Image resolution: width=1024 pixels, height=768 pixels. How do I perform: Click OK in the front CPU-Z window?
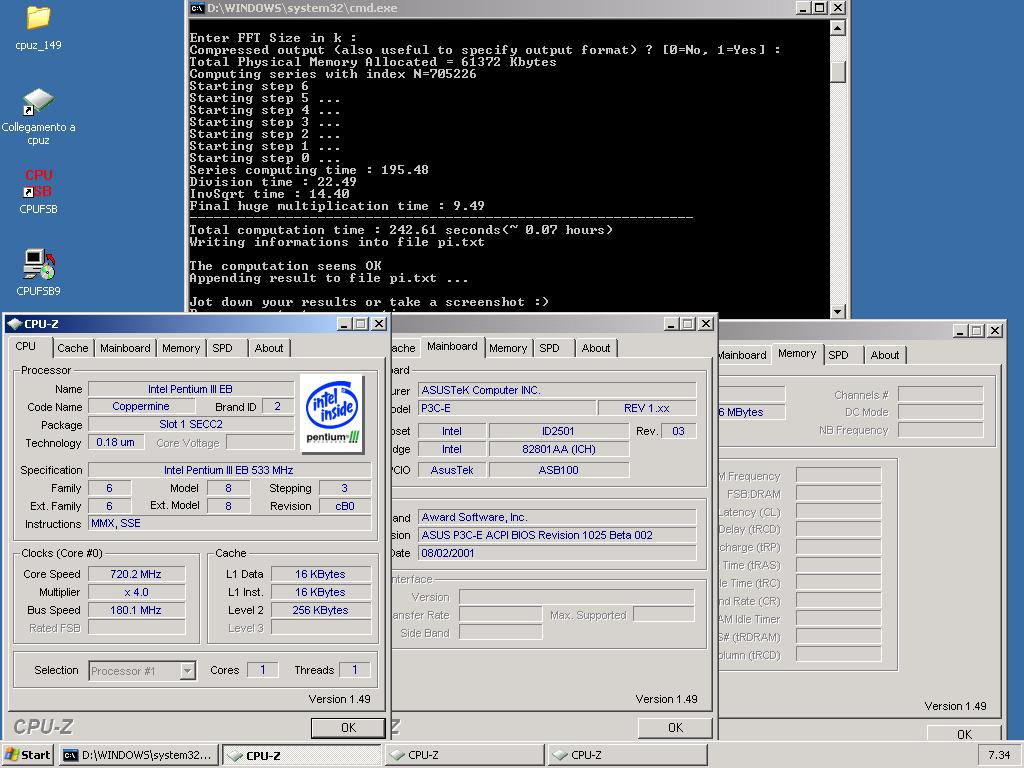[x=348, y=728]
